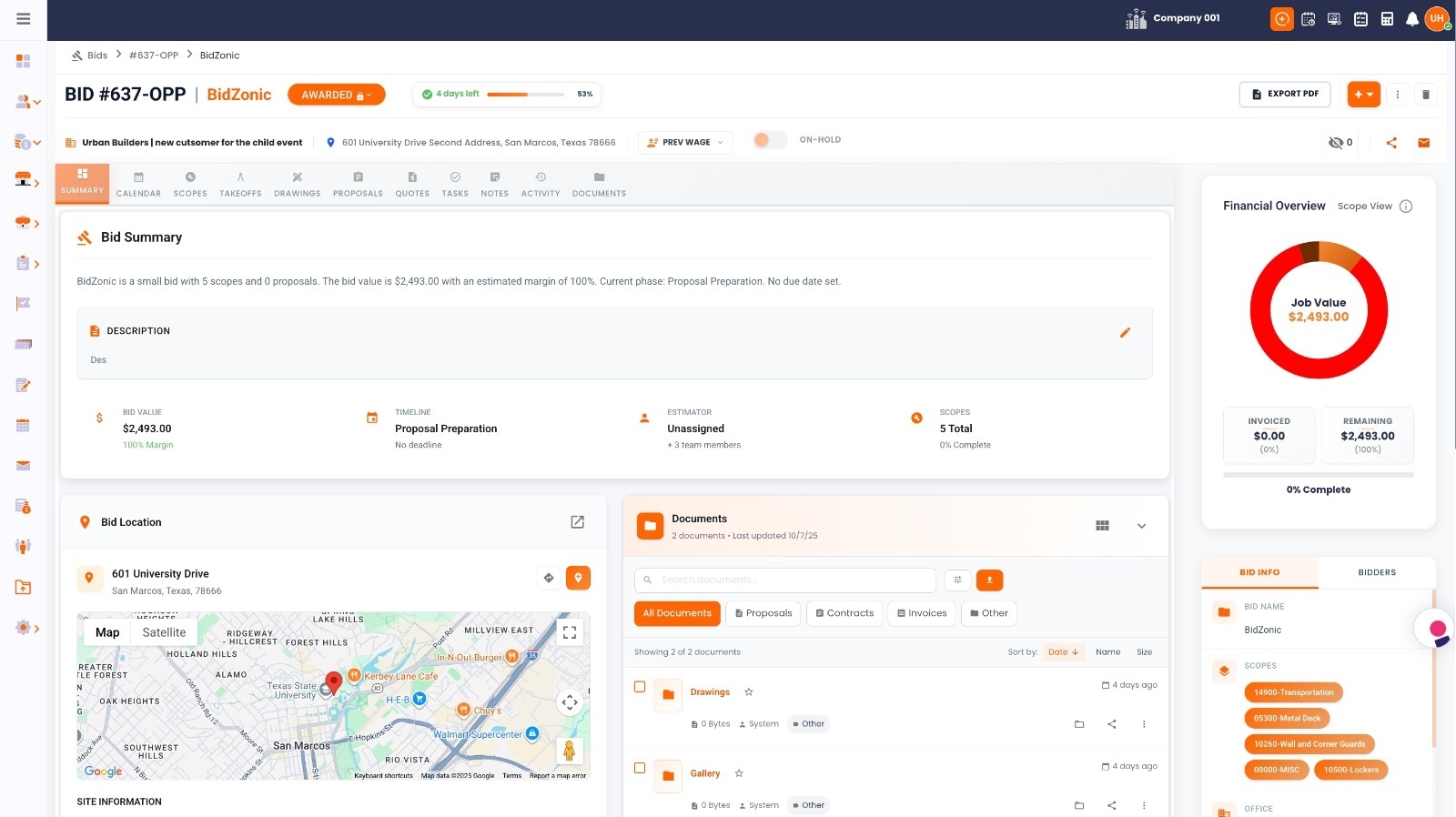Switch documents to grid view

click(x=1102, y=526)
